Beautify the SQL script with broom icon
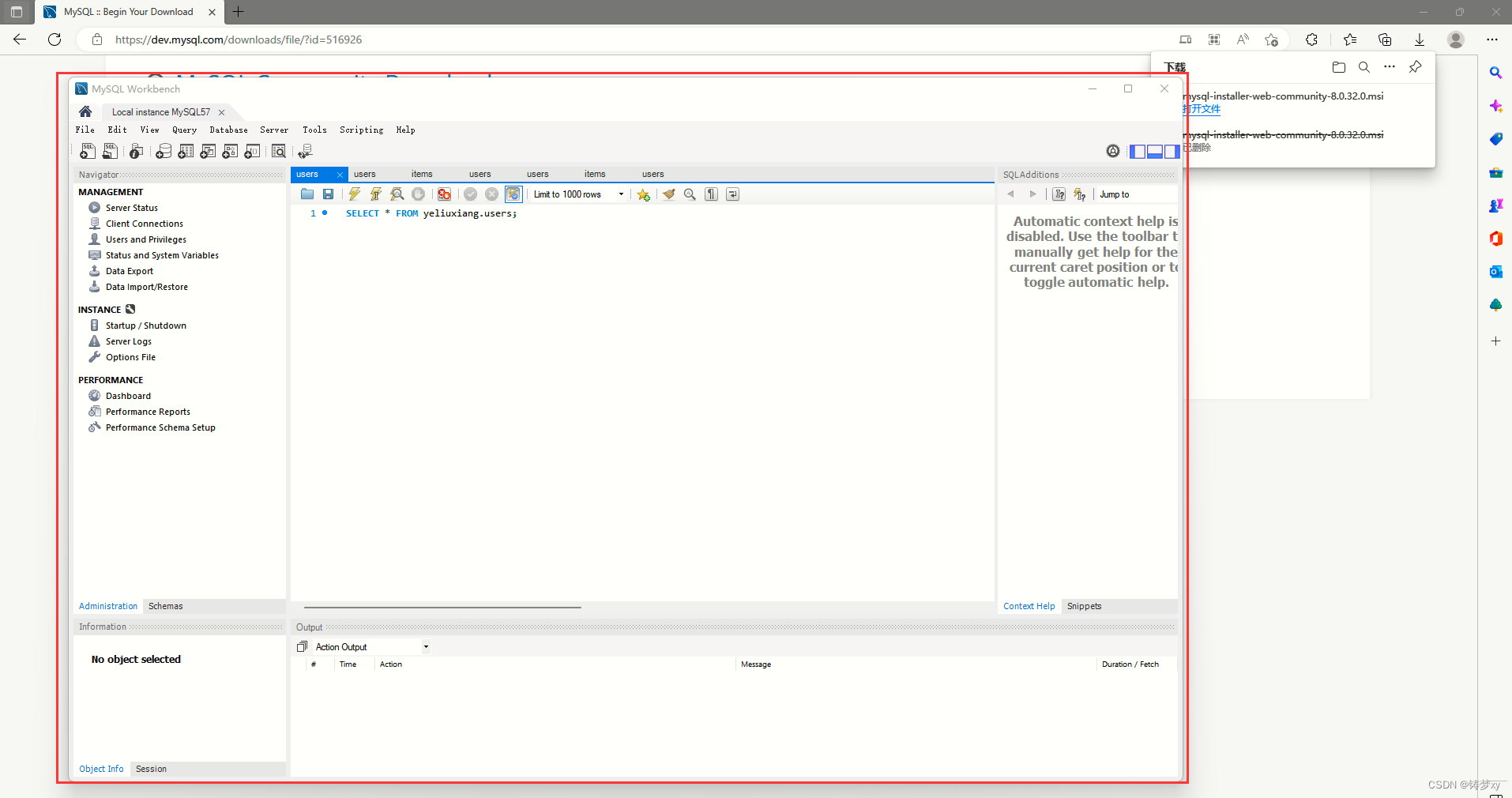The width and height of the screenshot is (1512, 798). (x=668, y=194)
